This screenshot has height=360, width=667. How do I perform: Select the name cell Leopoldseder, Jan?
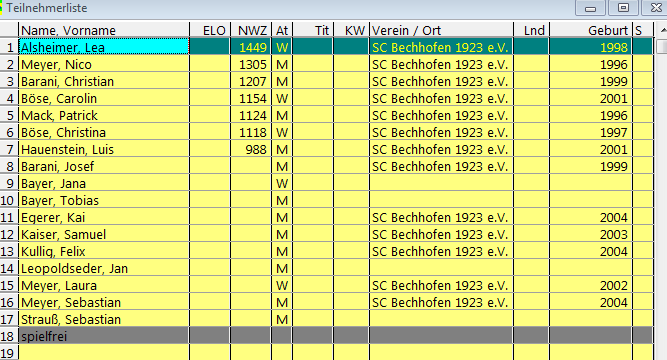click(104, 268)
